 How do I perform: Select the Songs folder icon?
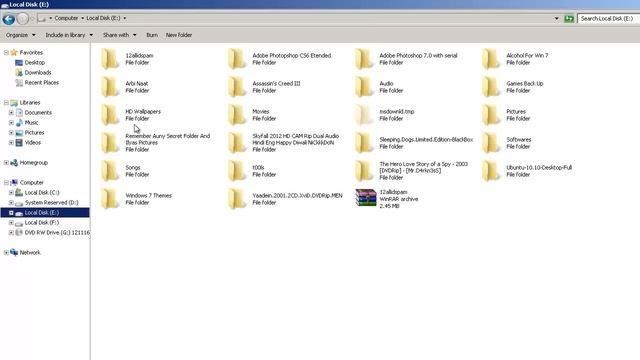[x=109, y=171]
